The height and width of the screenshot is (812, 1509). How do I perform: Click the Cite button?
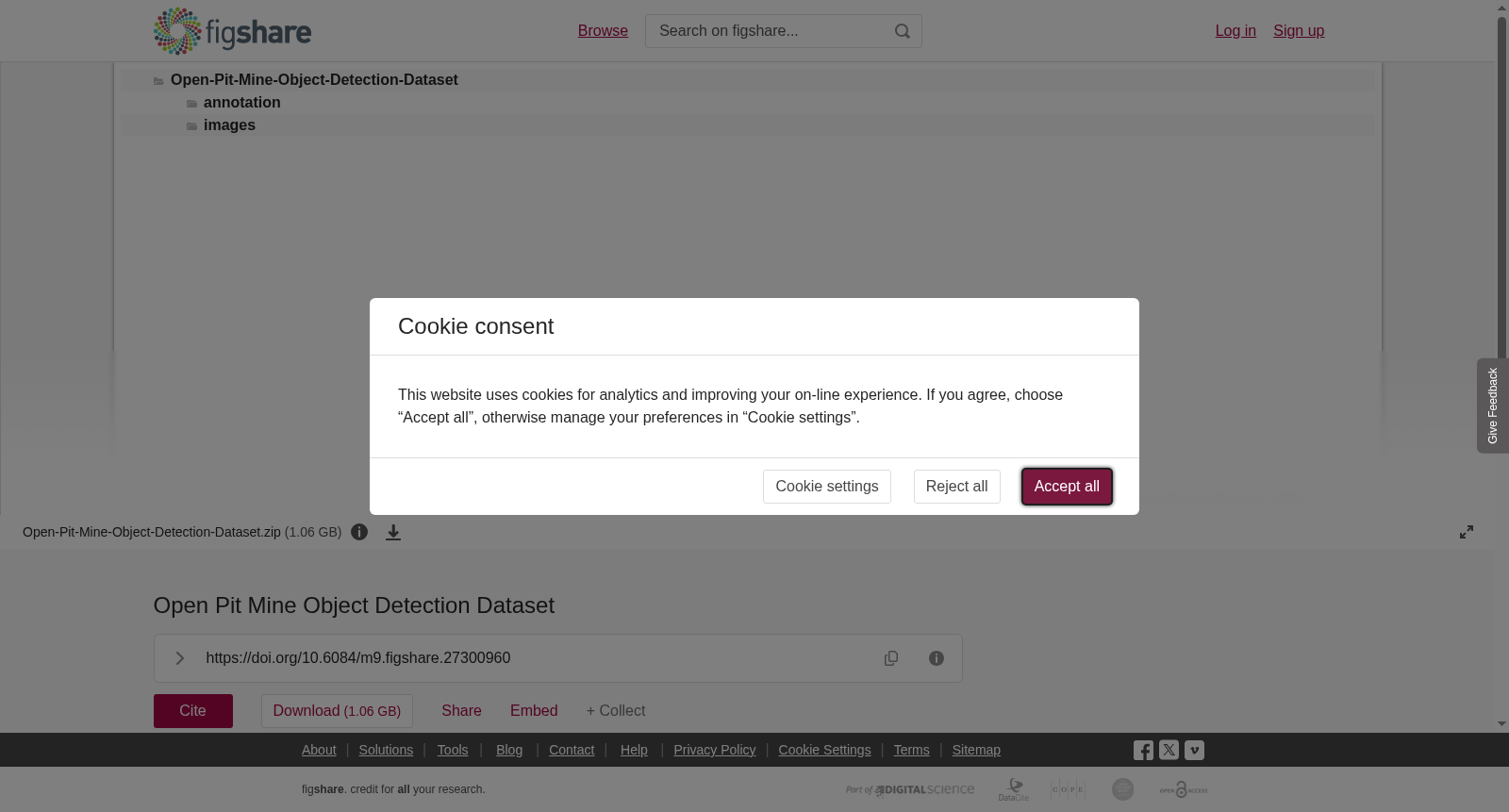point(193,711)
